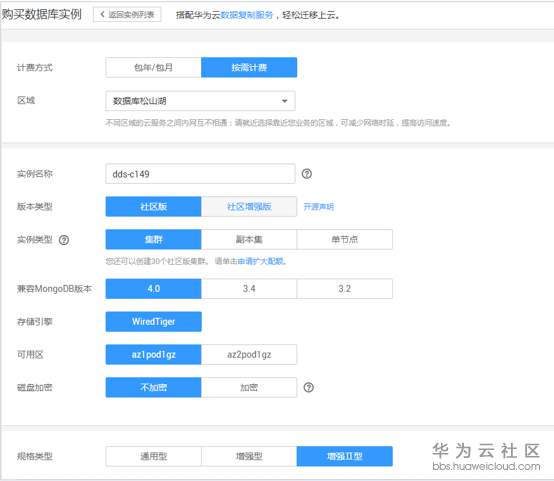554x481 pixels.
Task: Select 副本集 instance type
Action: pyautogui.click(x=249, y=240)
